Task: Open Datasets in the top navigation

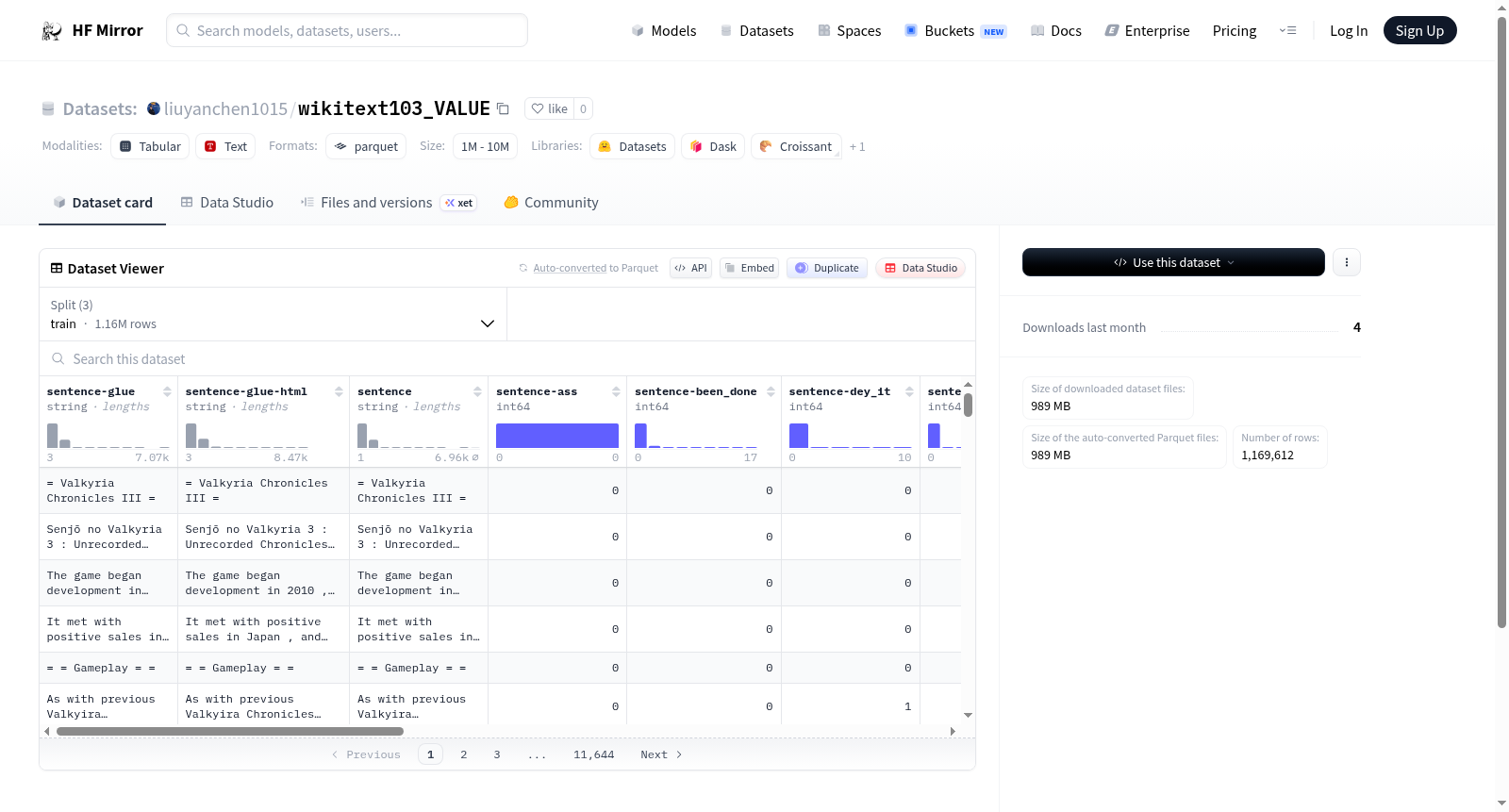Action: pos(757,31)
